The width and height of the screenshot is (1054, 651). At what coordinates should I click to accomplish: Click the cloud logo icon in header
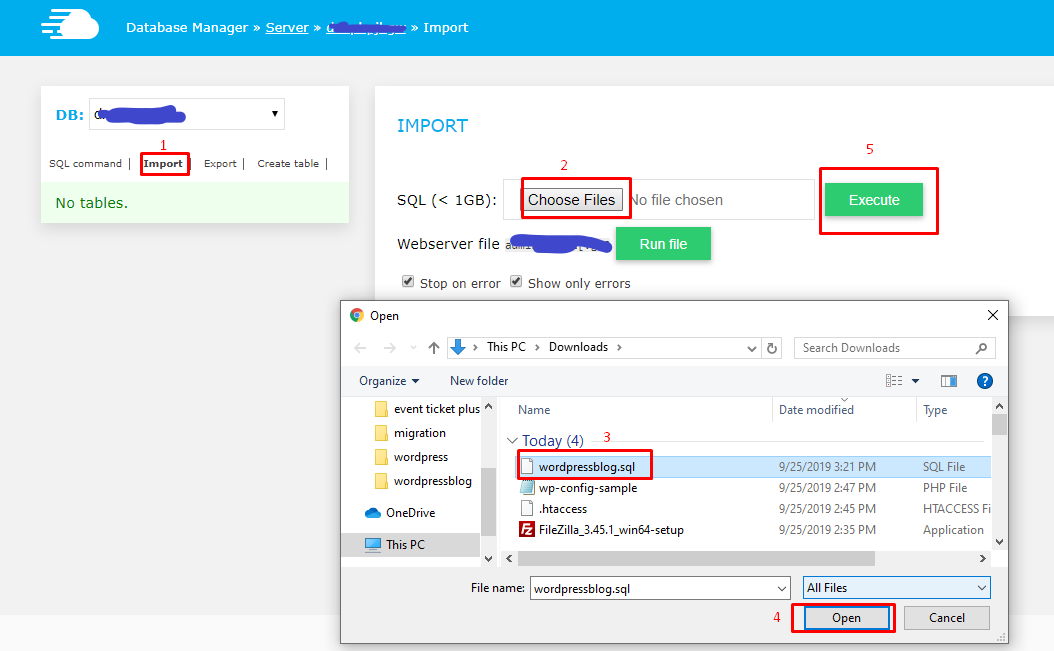(x=70, y=27)
